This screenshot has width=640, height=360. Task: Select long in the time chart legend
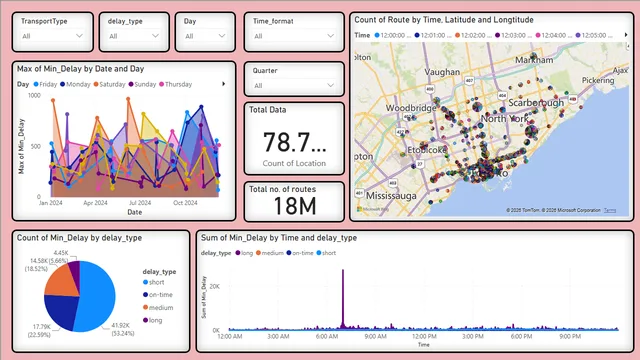244,253
